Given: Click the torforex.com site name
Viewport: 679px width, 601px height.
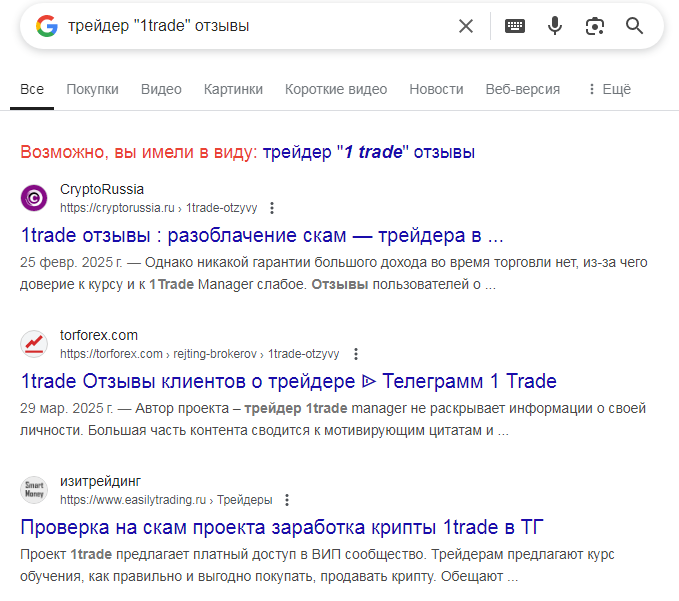Looking at the screenshot, I should (99, 335).
